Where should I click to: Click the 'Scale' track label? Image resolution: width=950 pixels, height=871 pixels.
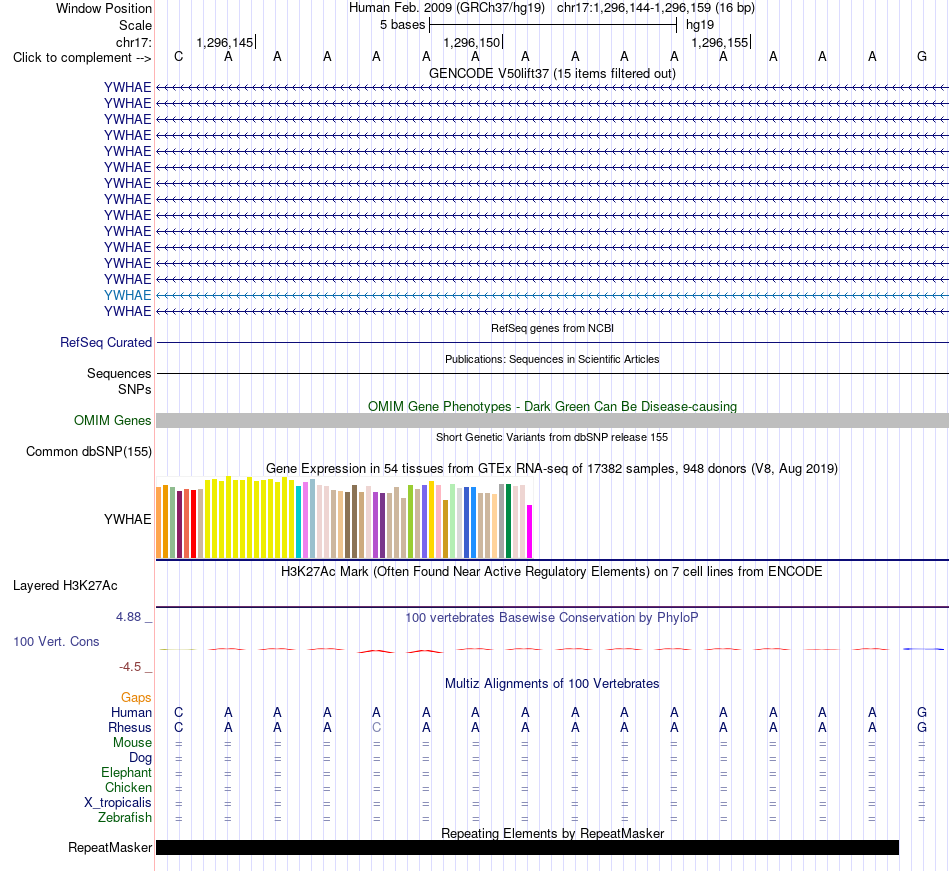tap(135, 25)
